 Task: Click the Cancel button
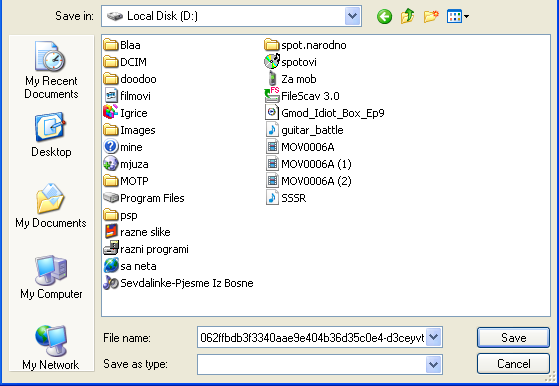click(513, 364)
